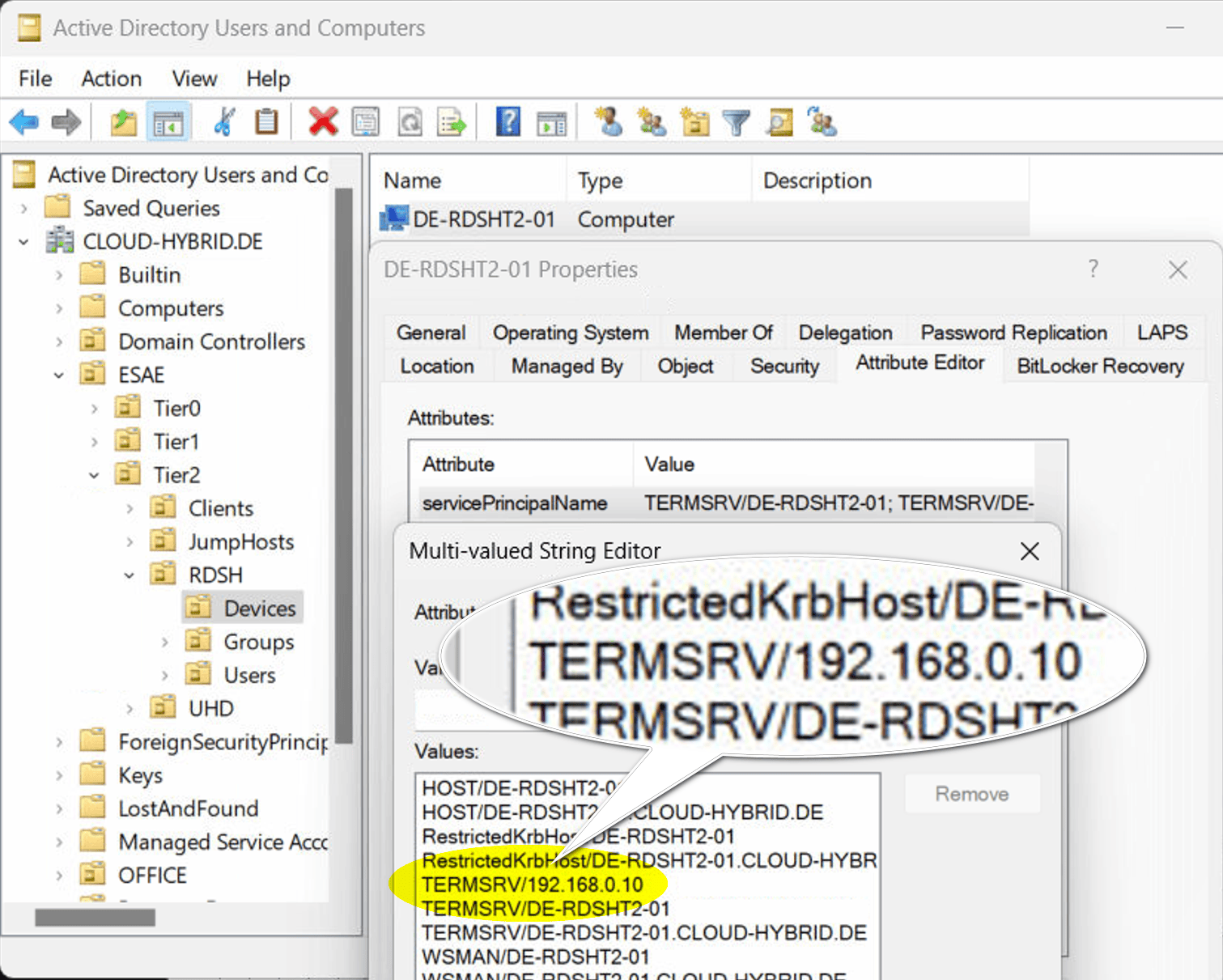Open the Action menu
1223x980 pixels.
tap(111, 78)
